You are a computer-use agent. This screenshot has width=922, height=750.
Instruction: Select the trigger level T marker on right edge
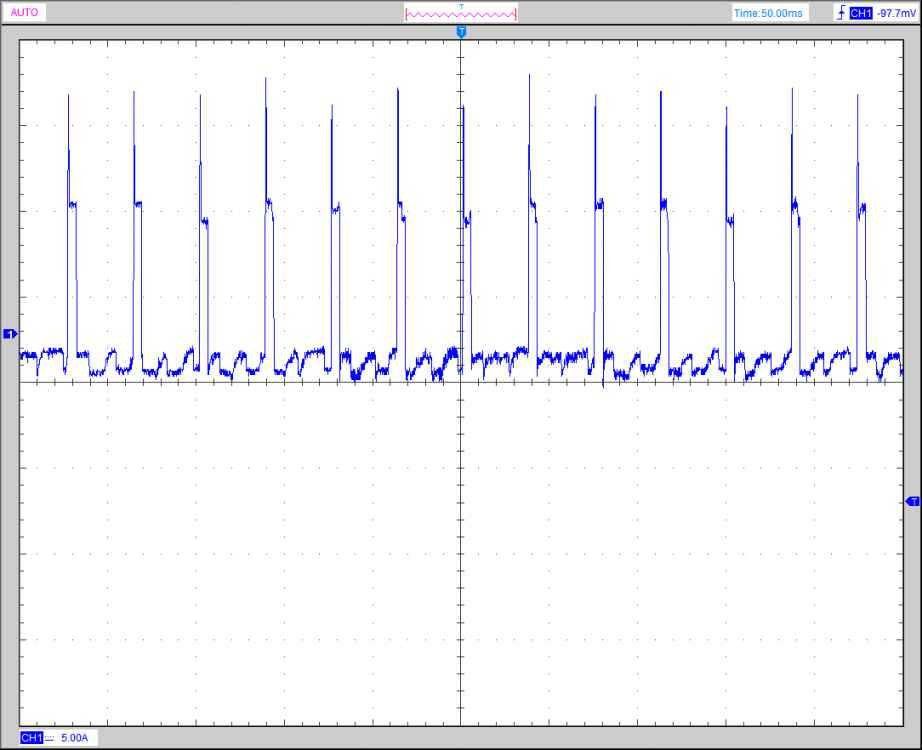912,501
